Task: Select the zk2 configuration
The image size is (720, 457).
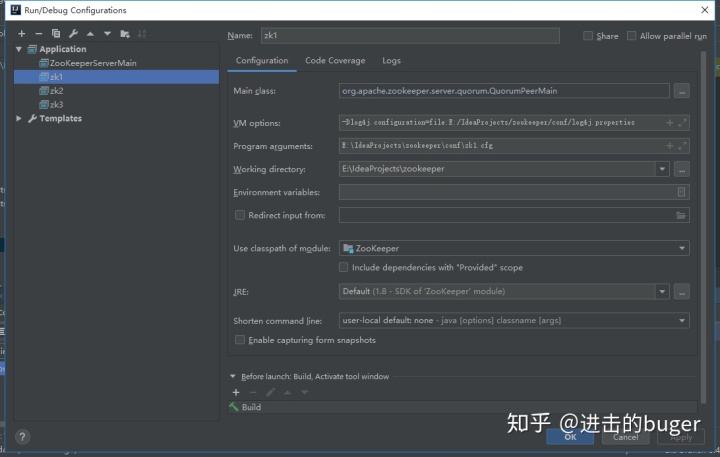Action: point(51,90)
